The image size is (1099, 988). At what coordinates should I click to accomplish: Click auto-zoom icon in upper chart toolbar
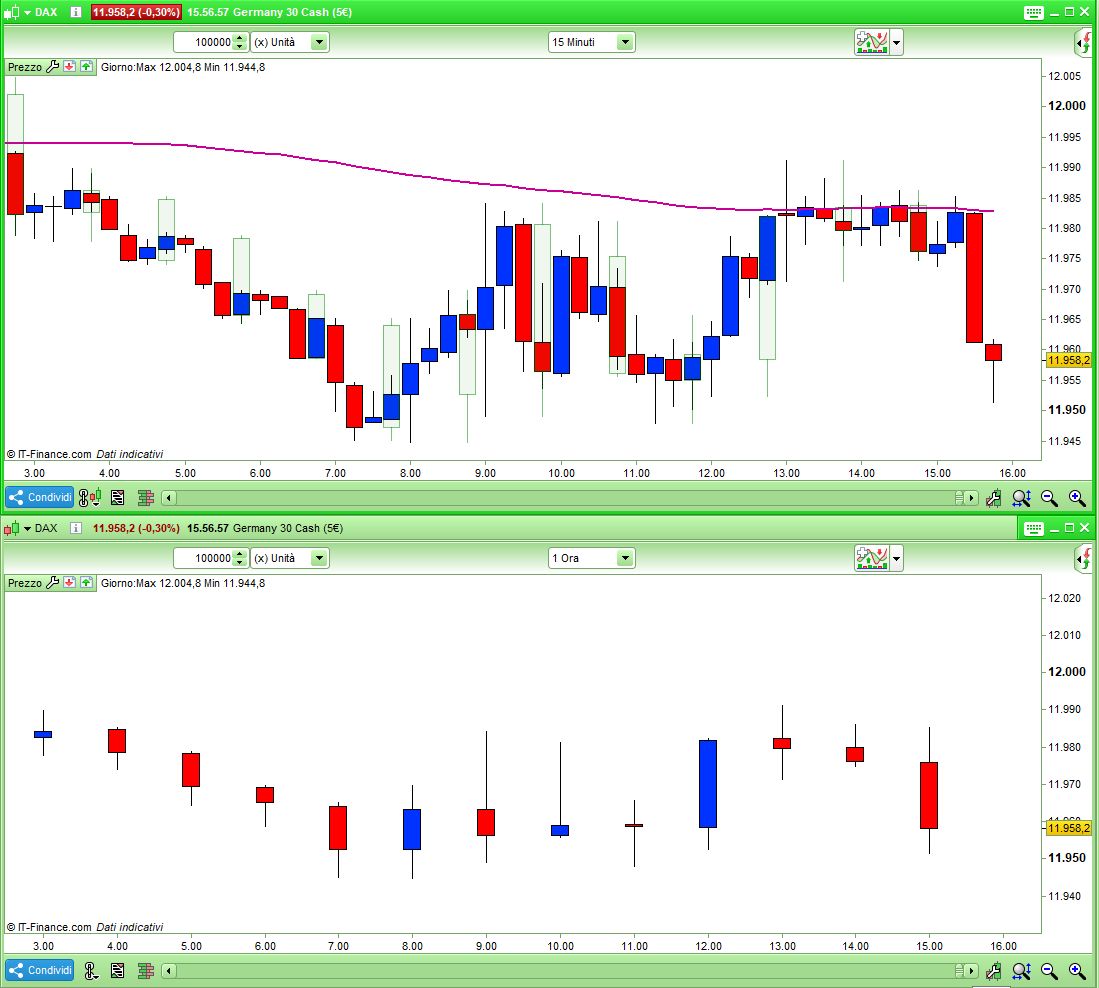pyautogui.click(x=1021, y=498)
